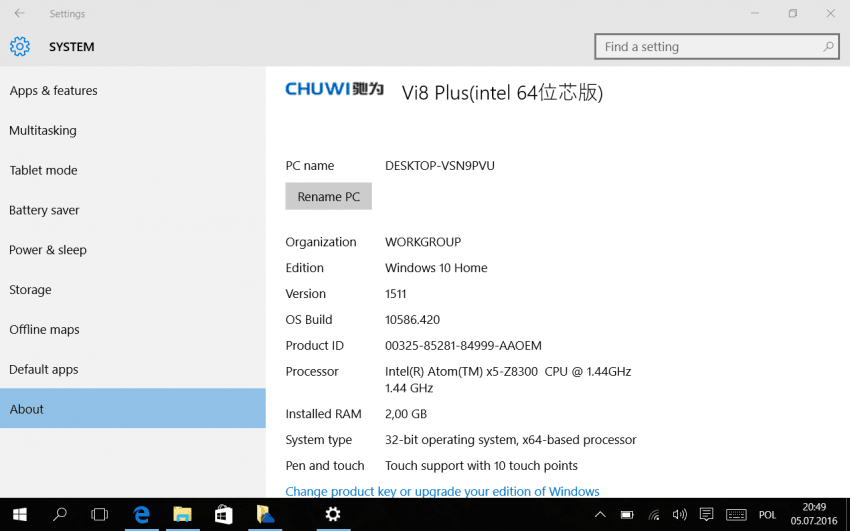Open the folder-with-cloud taskbar app
The height and width of the screenshot is (531, 850).
(x=265, y=514)
